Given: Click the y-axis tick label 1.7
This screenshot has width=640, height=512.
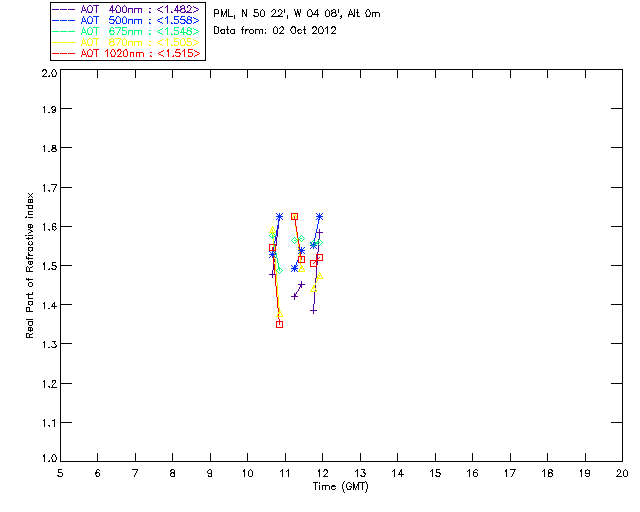Looking at the screenshot, I should coord(50,188).
